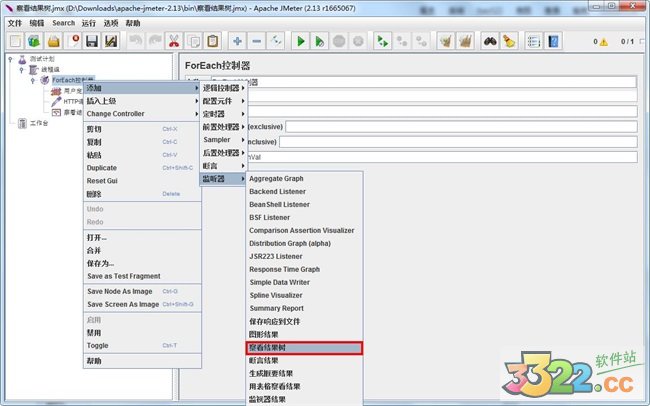This screenshot has height=406, width=650.
Task: Click the ForEach controller name input field
Action: pos(424,82)
